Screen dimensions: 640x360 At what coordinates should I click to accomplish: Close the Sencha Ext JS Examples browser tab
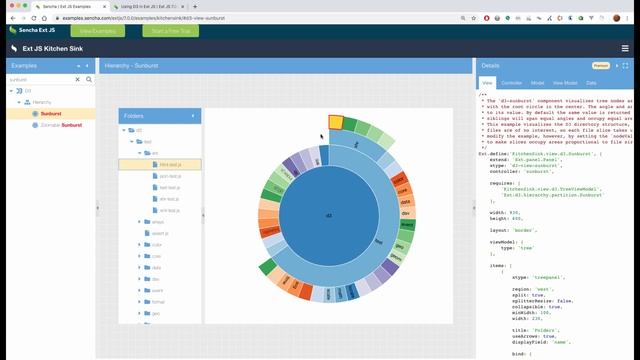104,7
